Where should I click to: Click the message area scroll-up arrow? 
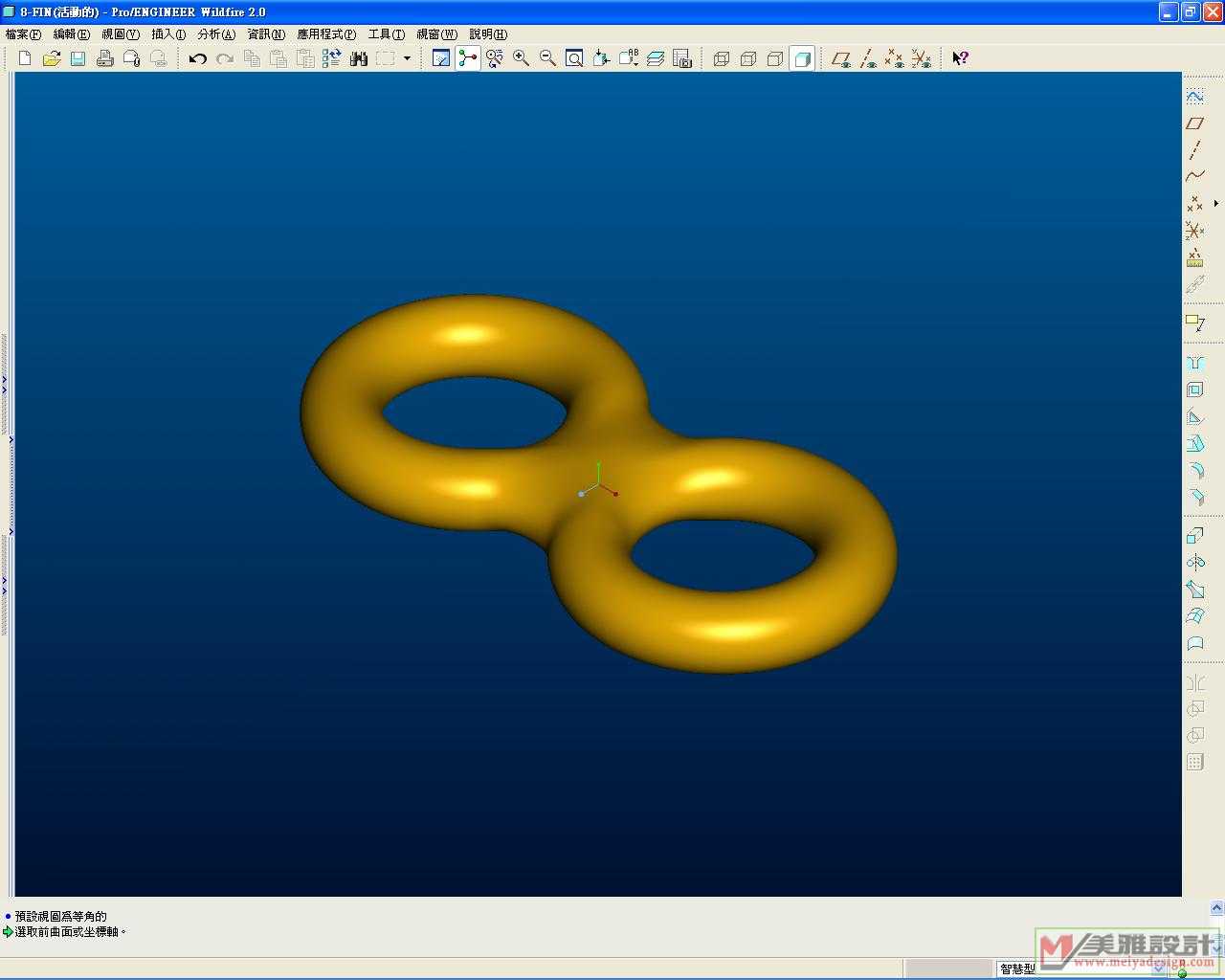pyautogui.click(x=1217, y=907)
